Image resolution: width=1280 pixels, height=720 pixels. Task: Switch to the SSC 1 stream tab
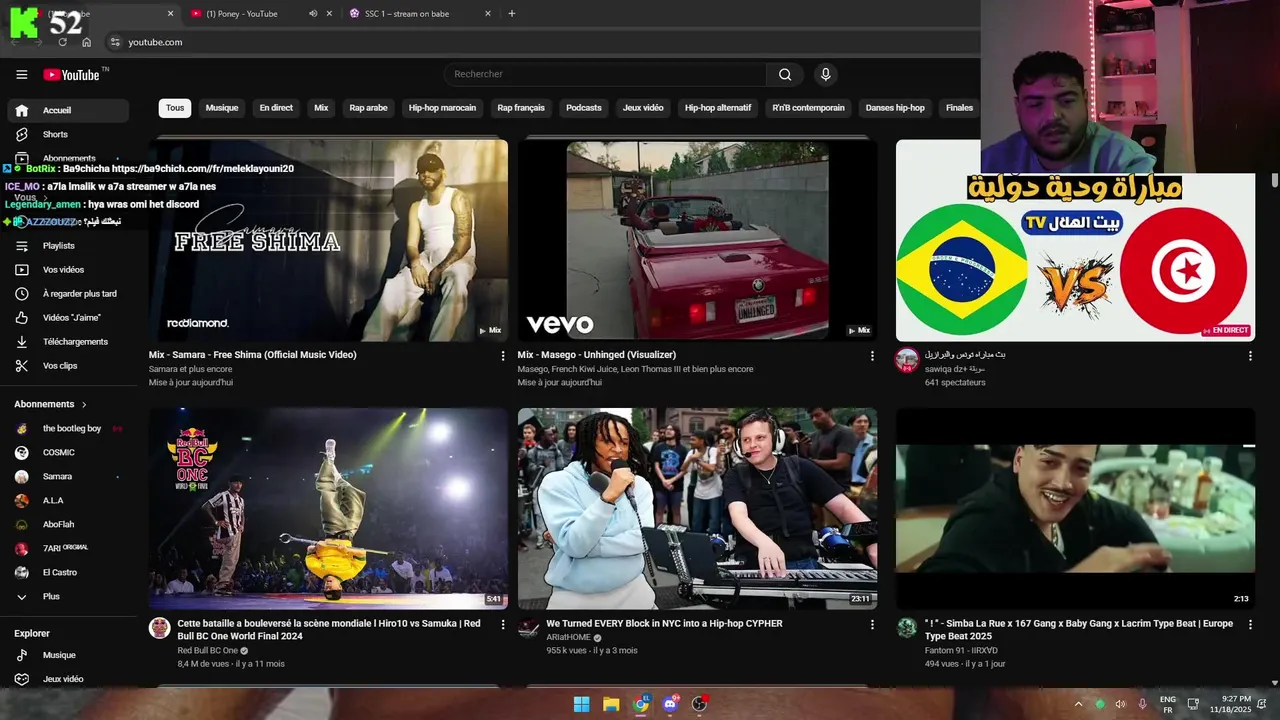click(x=407, y=14)
